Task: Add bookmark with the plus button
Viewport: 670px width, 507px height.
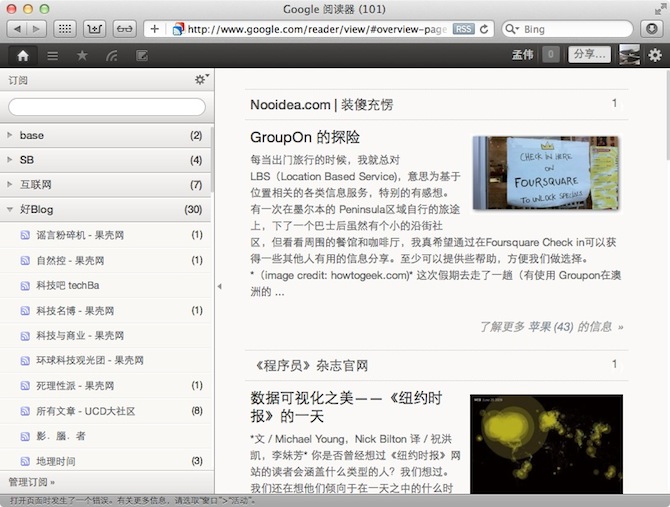Action: 155,29
